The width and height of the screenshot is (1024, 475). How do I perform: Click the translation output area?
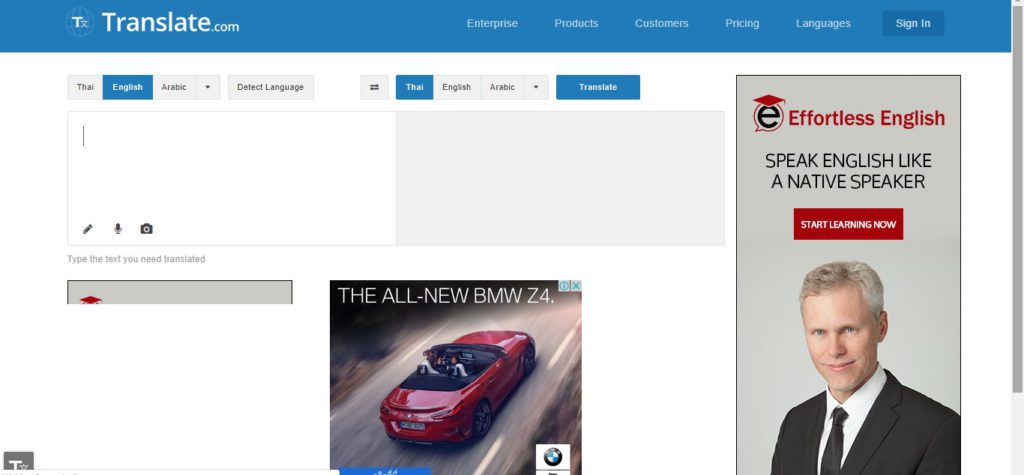(x=560, y=178)
